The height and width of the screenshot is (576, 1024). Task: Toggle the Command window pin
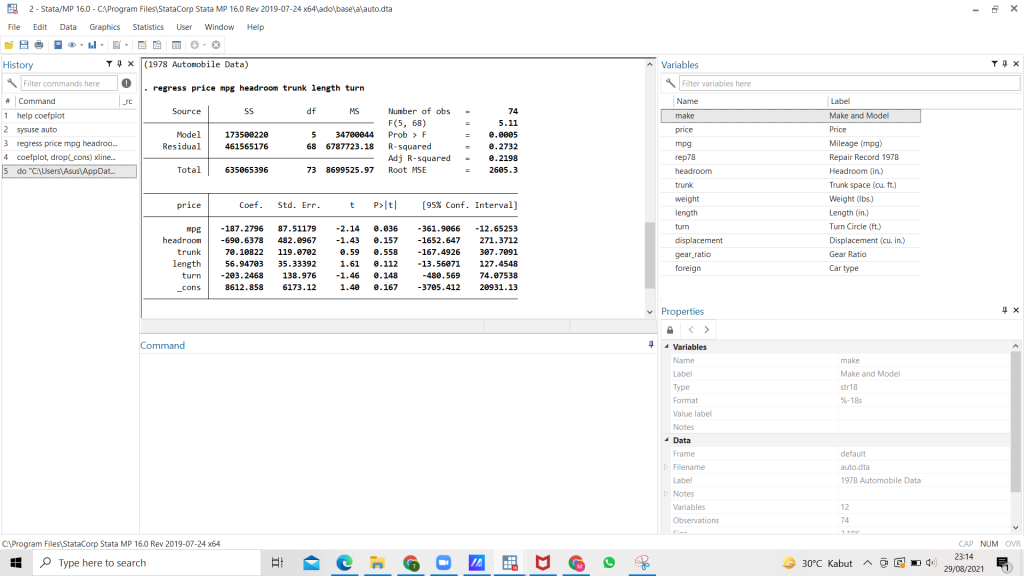(650, 344)
